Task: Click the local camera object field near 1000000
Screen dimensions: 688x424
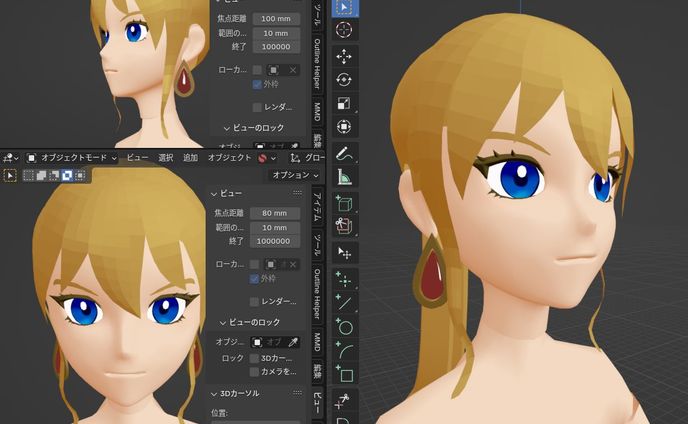Action: 276,264
